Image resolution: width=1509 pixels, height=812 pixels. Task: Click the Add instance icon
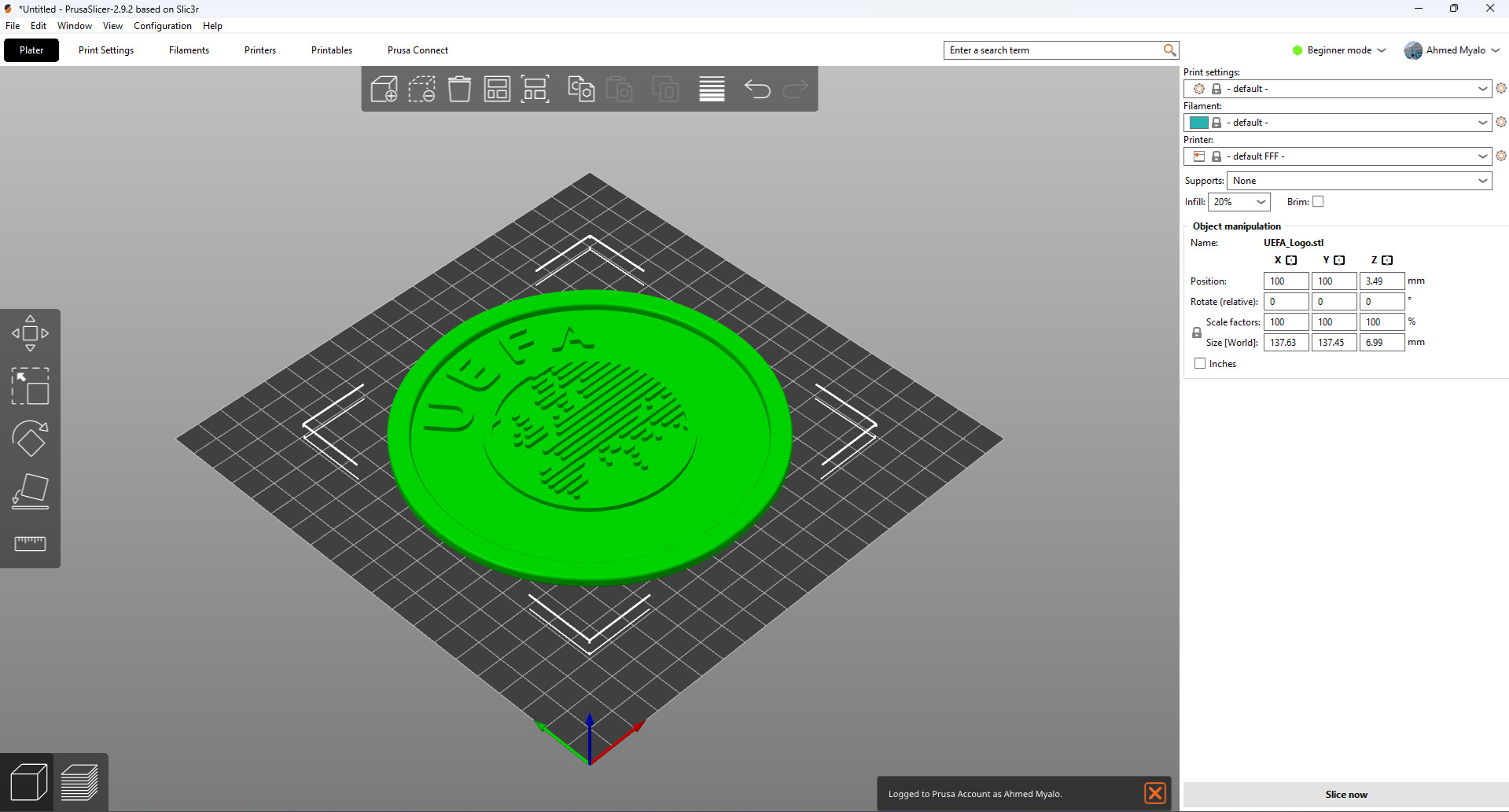coord(665,89)
